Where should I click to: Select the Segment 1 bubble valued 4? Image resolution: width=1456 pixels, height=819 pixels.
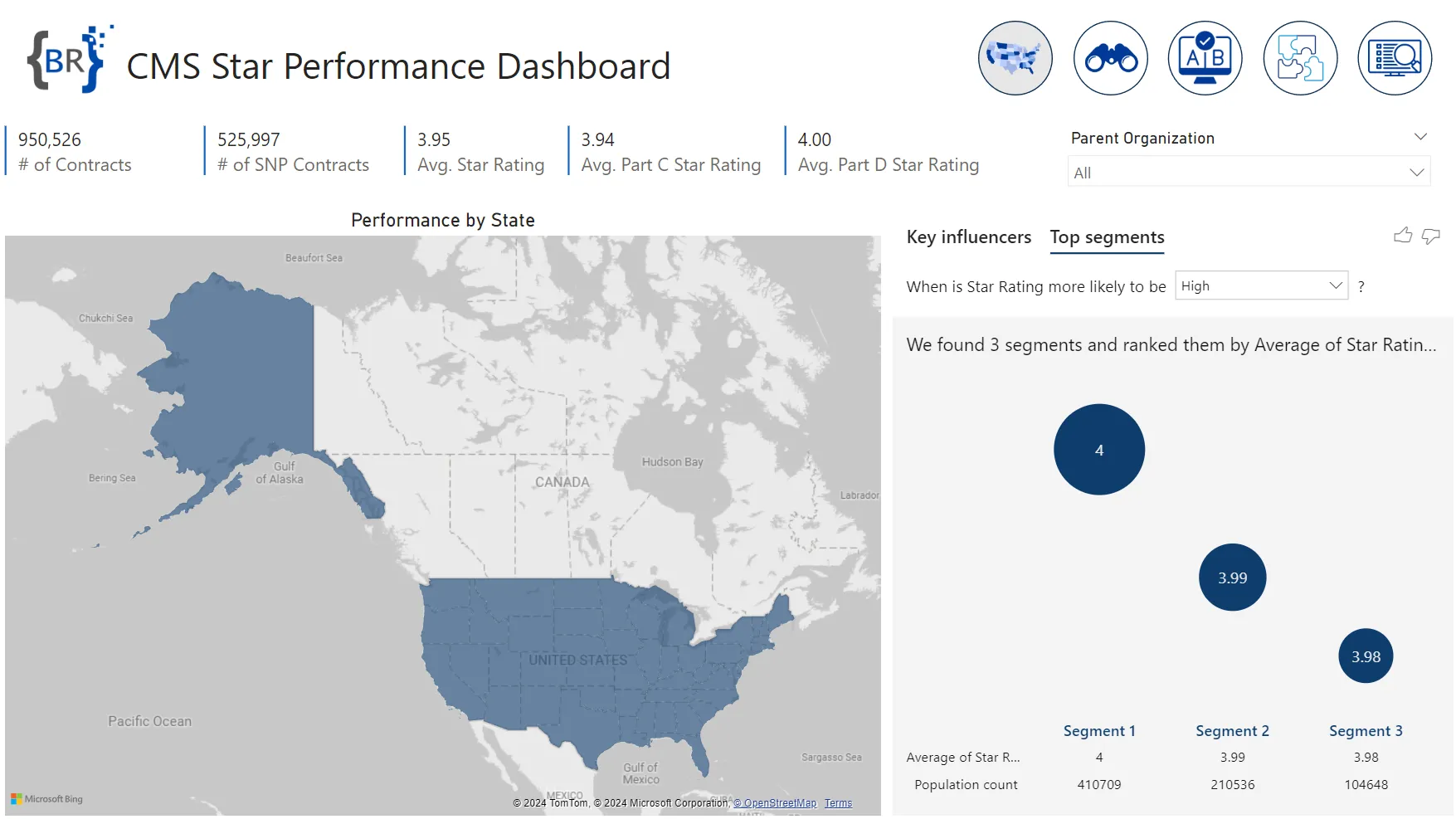1098,450
